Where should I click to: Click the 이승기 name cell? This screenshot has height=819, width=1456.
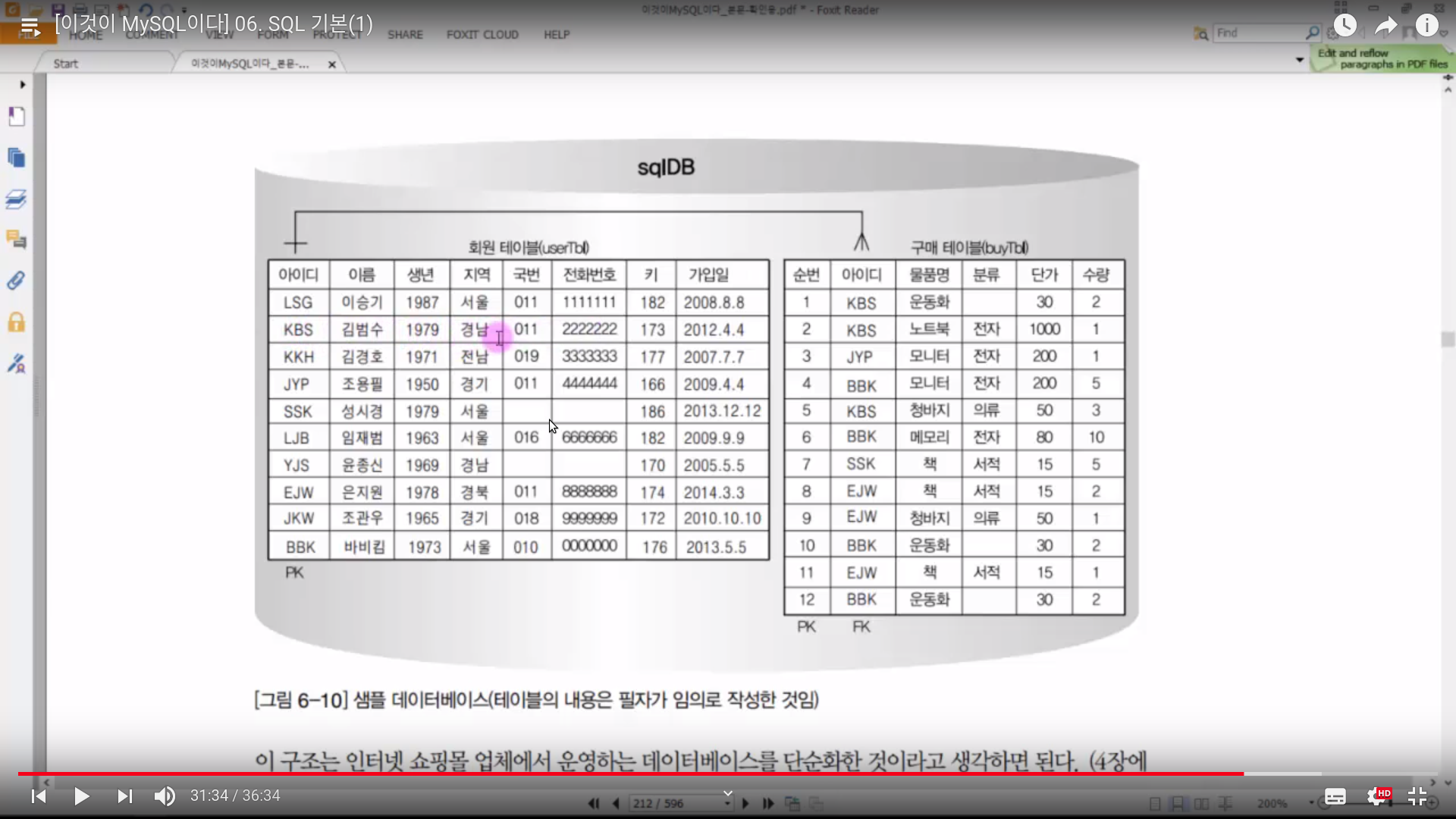[362, 303]
